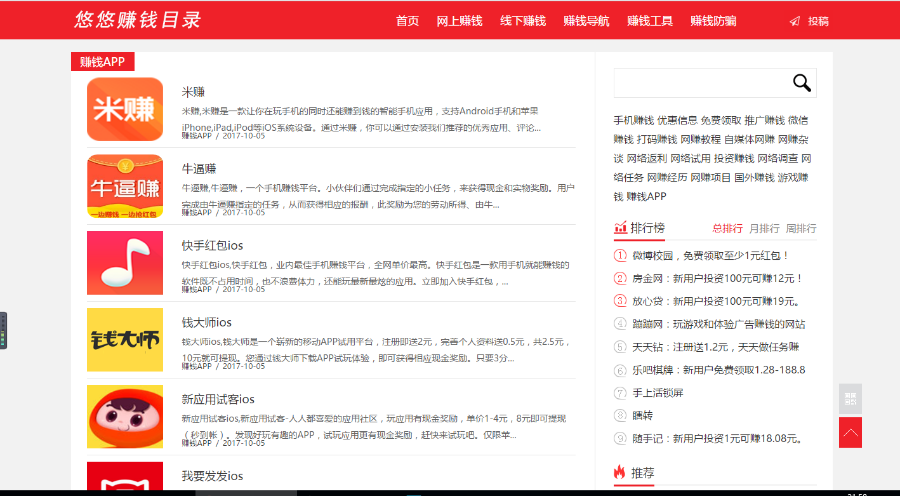Open the 钱大师ios article title

coord(207,323)
